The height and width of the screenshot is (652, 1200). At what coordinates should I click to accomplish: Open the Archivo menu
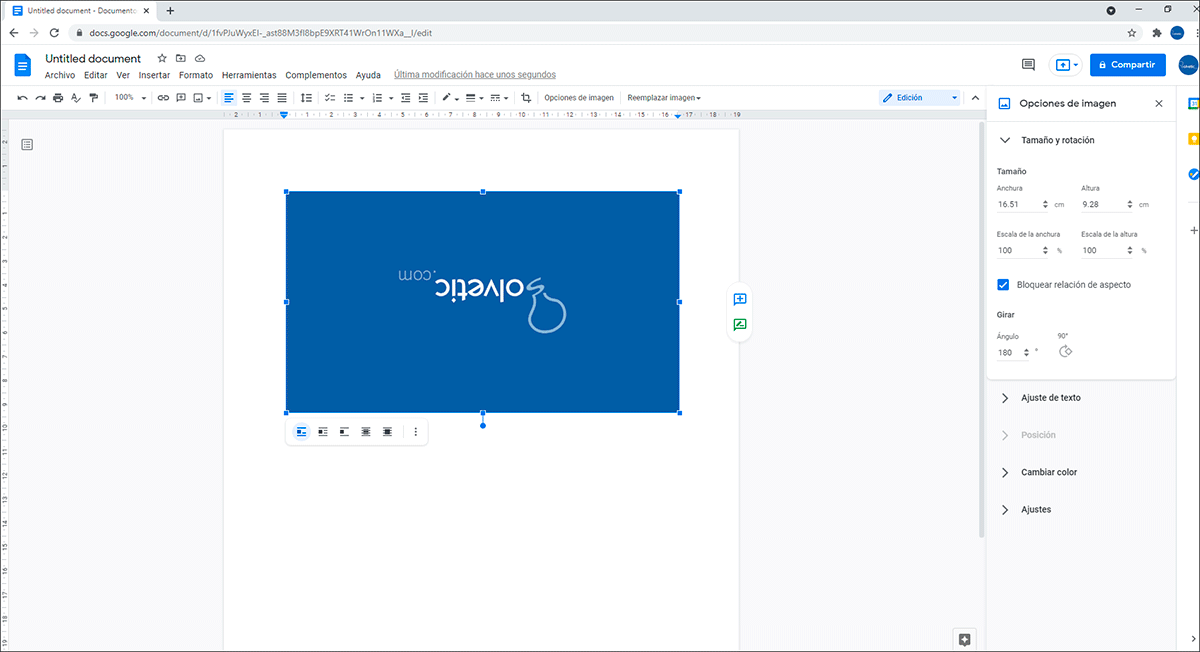click(x=60, y=75)
